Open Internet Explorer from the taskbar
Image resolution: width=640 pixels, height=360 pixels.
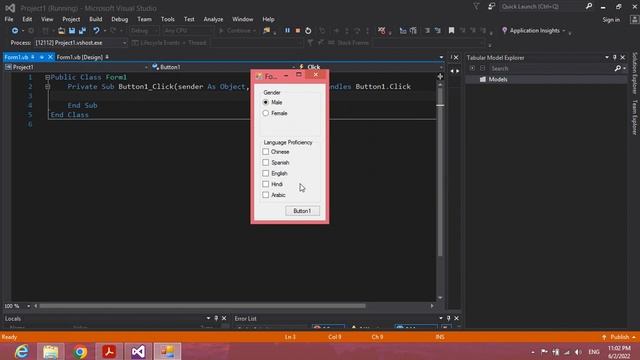tap(21, 351)
